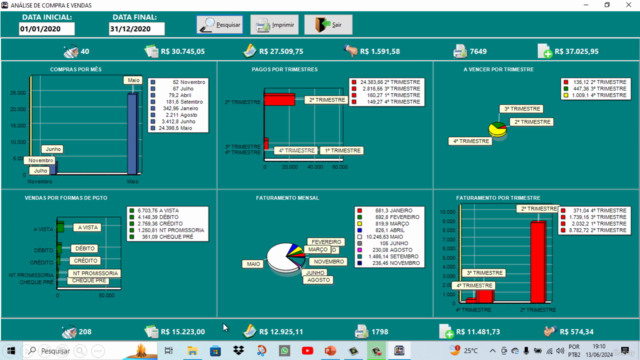Image resolution: width=640 pixels, height=360 pixels.
Task: Click the green swatch for 6.703,76 A VISTA
Action: (x=132, y=211)
